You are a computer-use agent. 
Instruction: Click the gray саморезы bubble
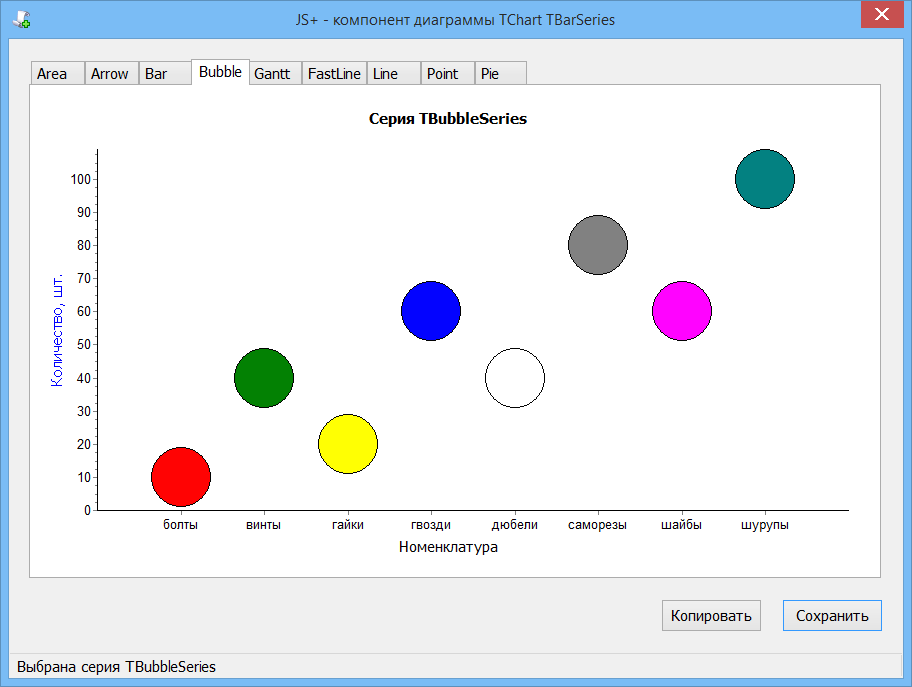click(x=598, y=245)
